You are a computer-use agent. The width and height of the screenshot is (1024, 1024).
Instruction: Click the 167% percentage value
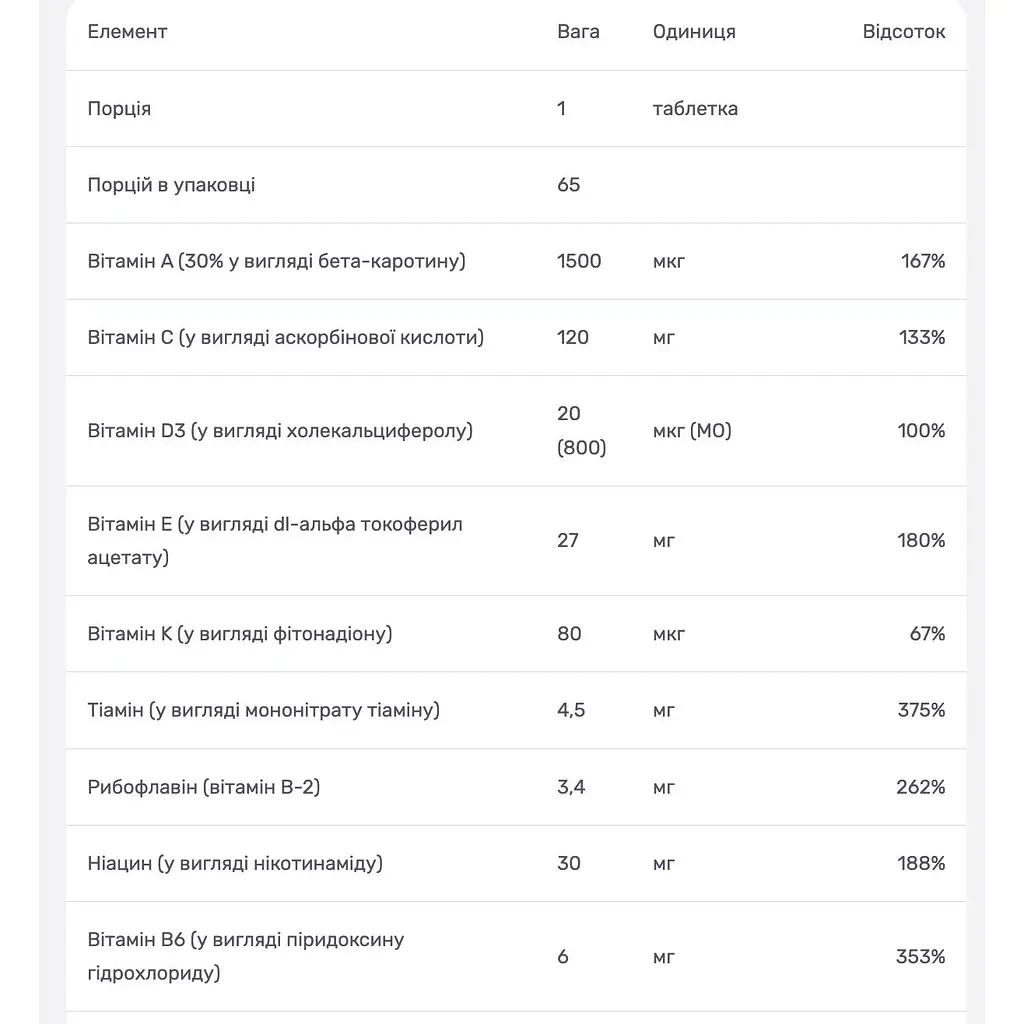coord(923,261)
